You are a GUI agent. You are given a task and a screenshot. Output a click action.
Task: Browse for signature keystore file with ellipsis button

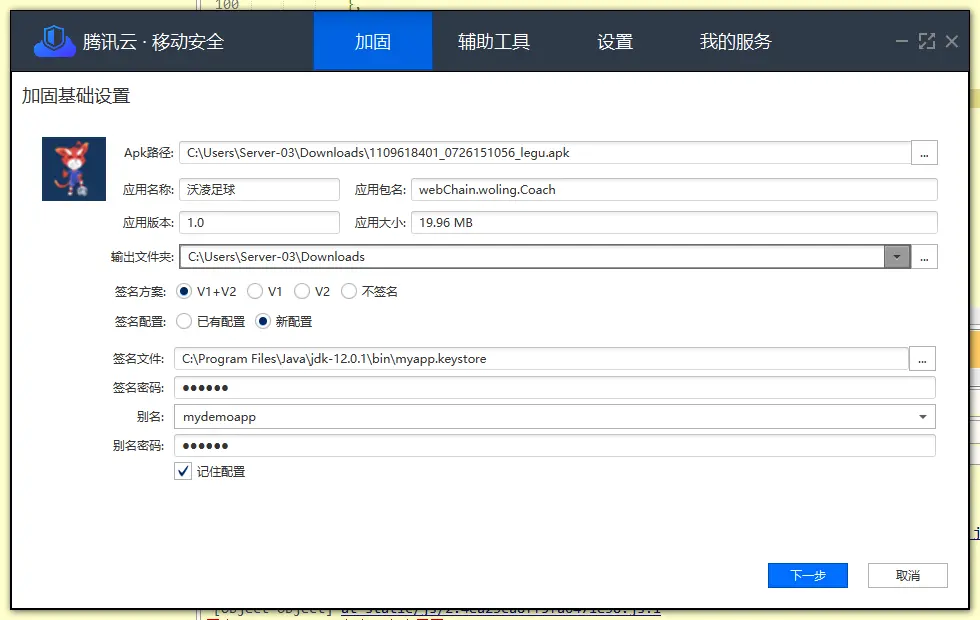tap(922, 359)
